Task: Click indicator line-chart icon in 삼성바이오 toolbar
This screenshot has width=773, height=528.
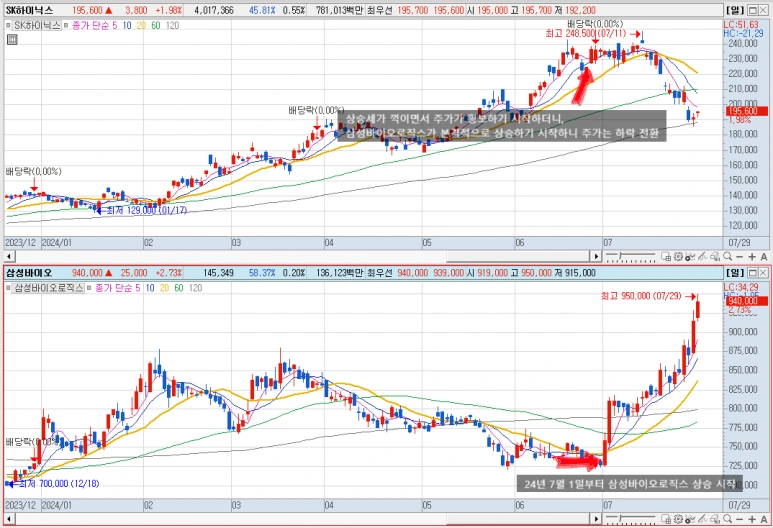Action: click(x=690, y=519)
